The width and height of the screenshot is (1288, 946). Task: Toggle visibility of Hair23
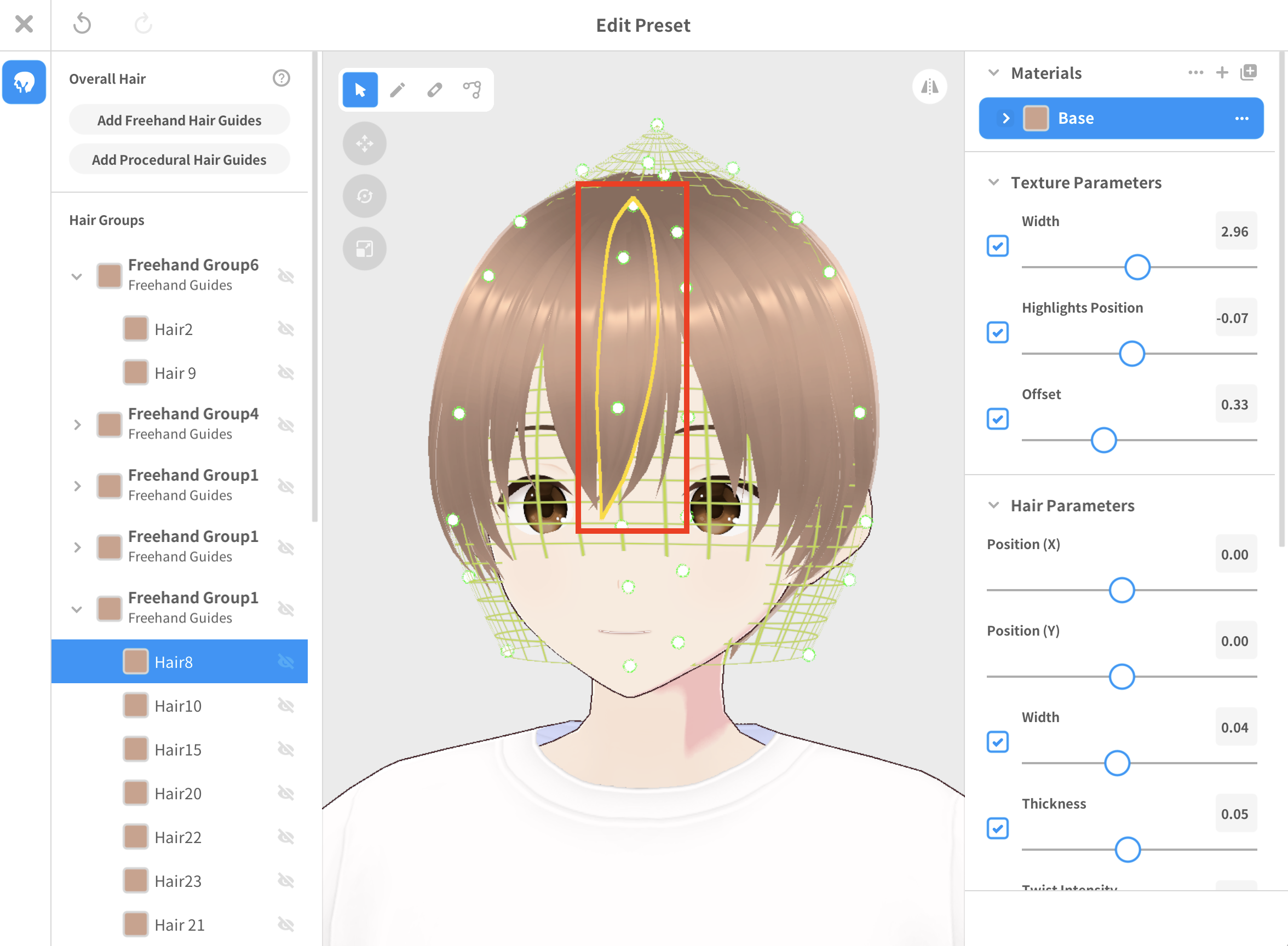[286, 881]
